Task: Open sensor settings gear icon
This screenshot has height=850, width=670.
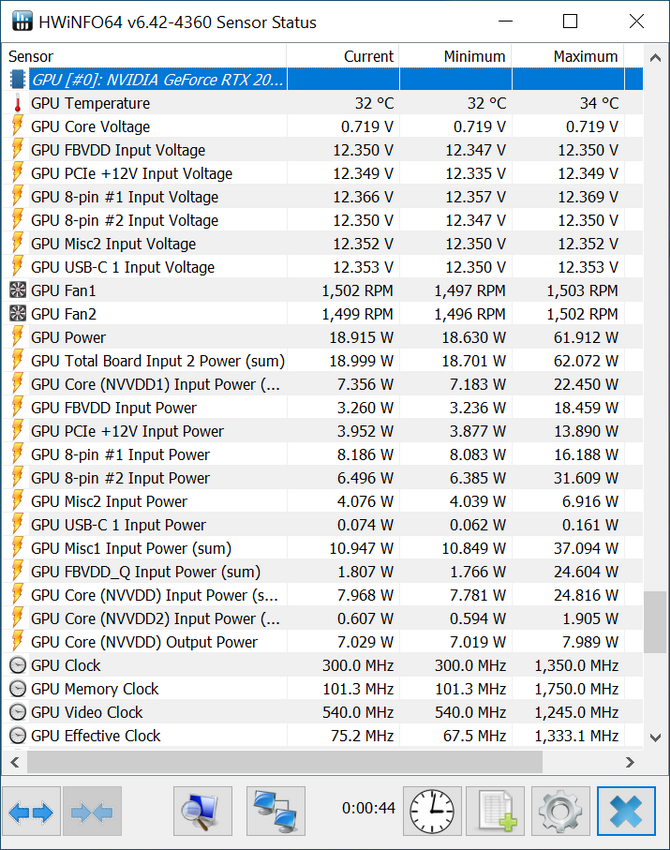Action: [561, 812]
